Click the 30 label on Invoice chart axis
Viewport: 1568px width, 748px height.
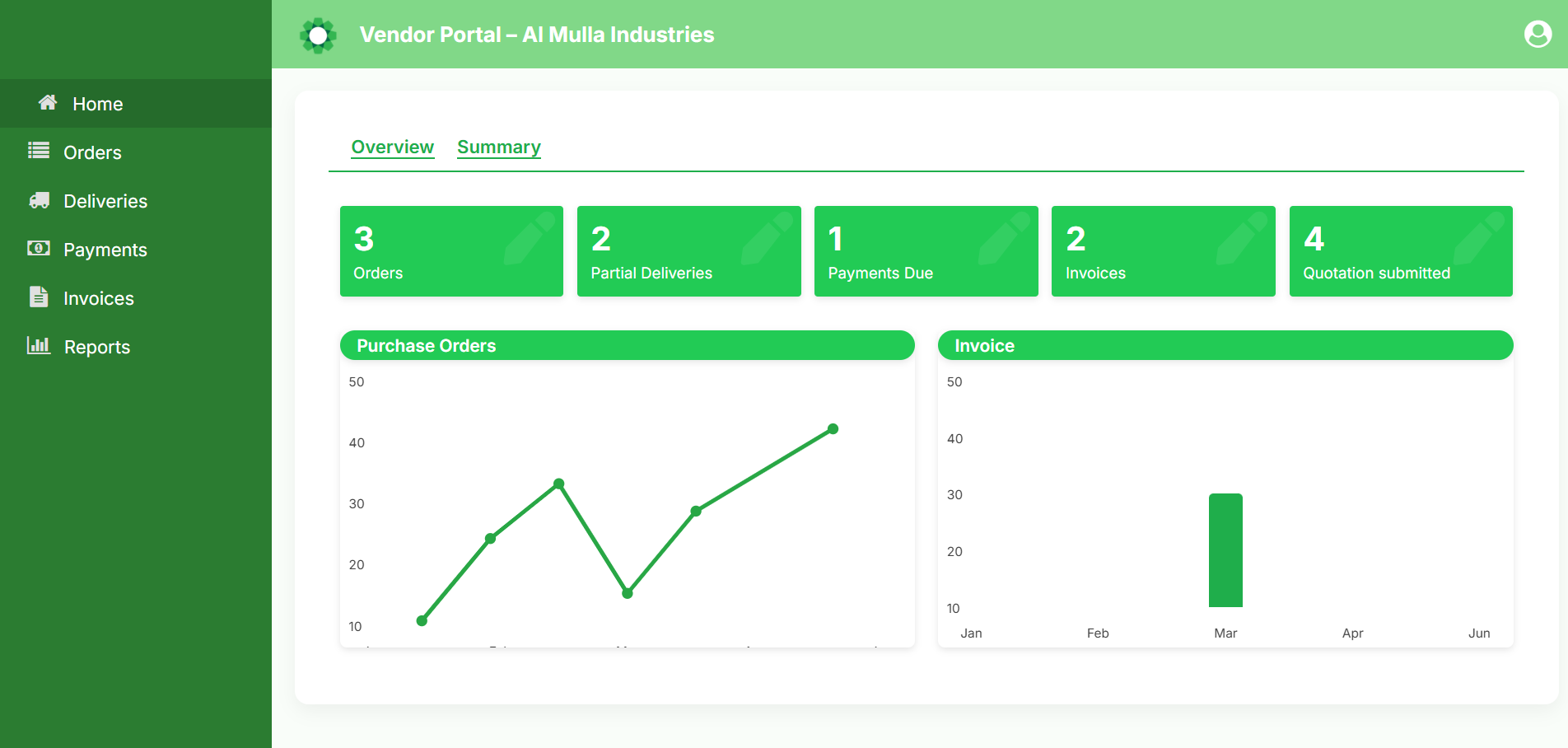point(954,495)
